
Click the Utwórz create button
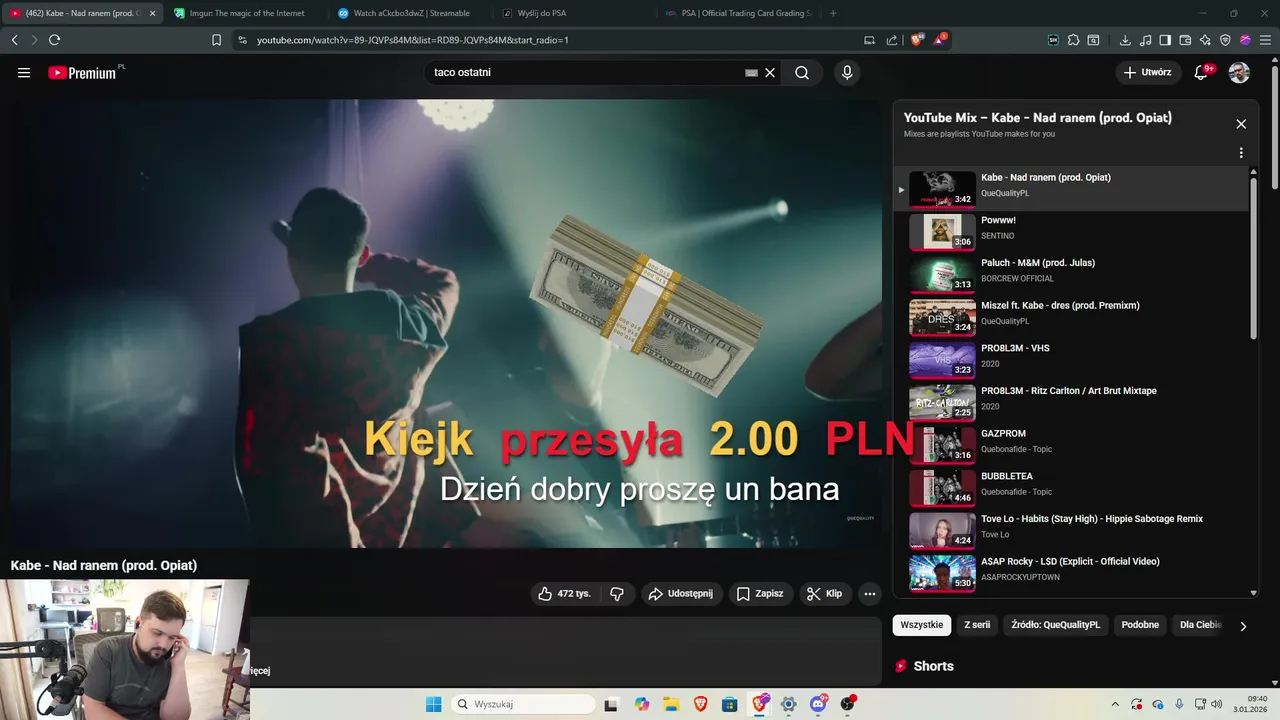pos(1148,73)
